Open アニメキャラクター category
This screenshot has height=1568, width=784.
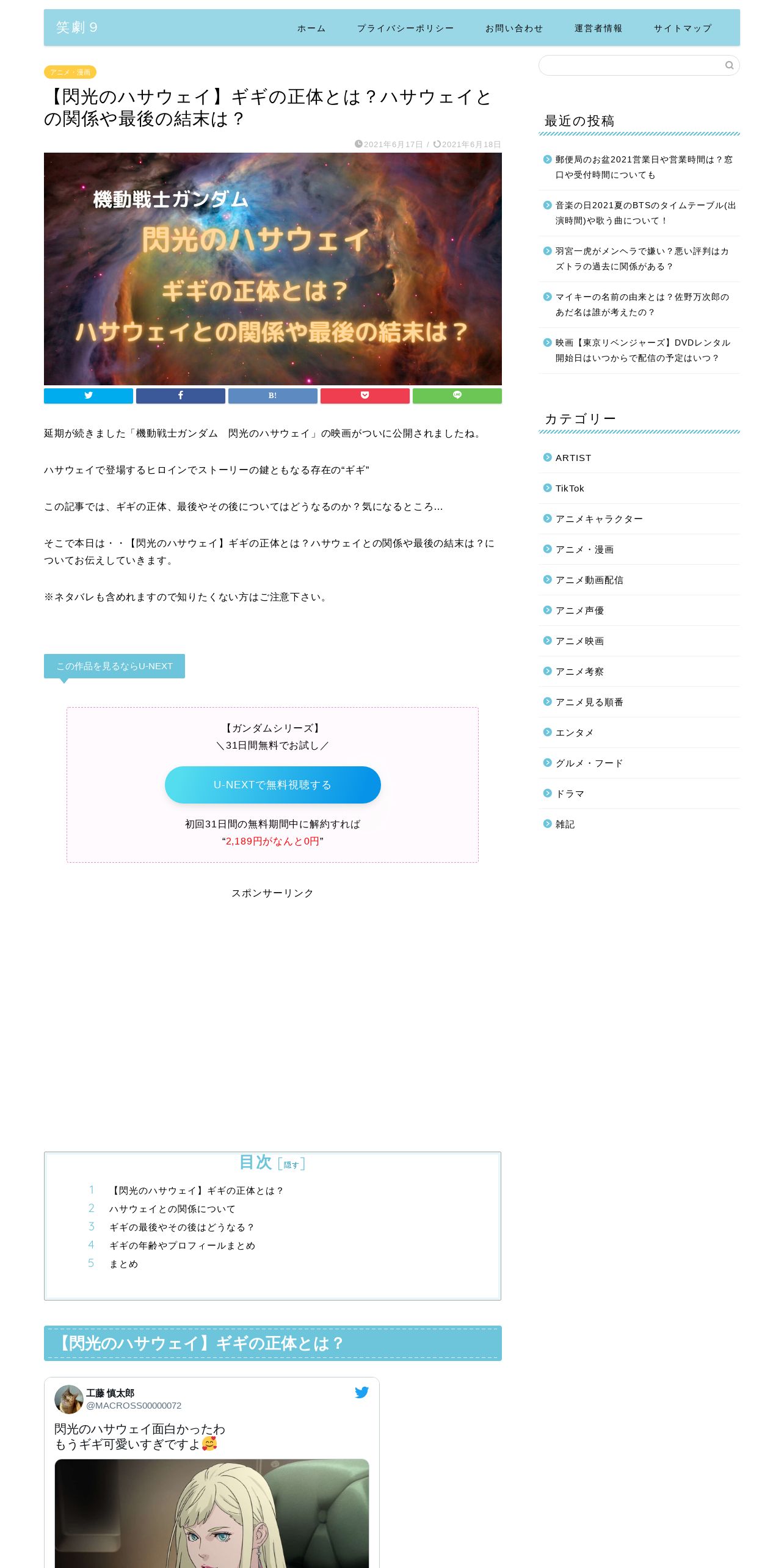tap(599, 519)
